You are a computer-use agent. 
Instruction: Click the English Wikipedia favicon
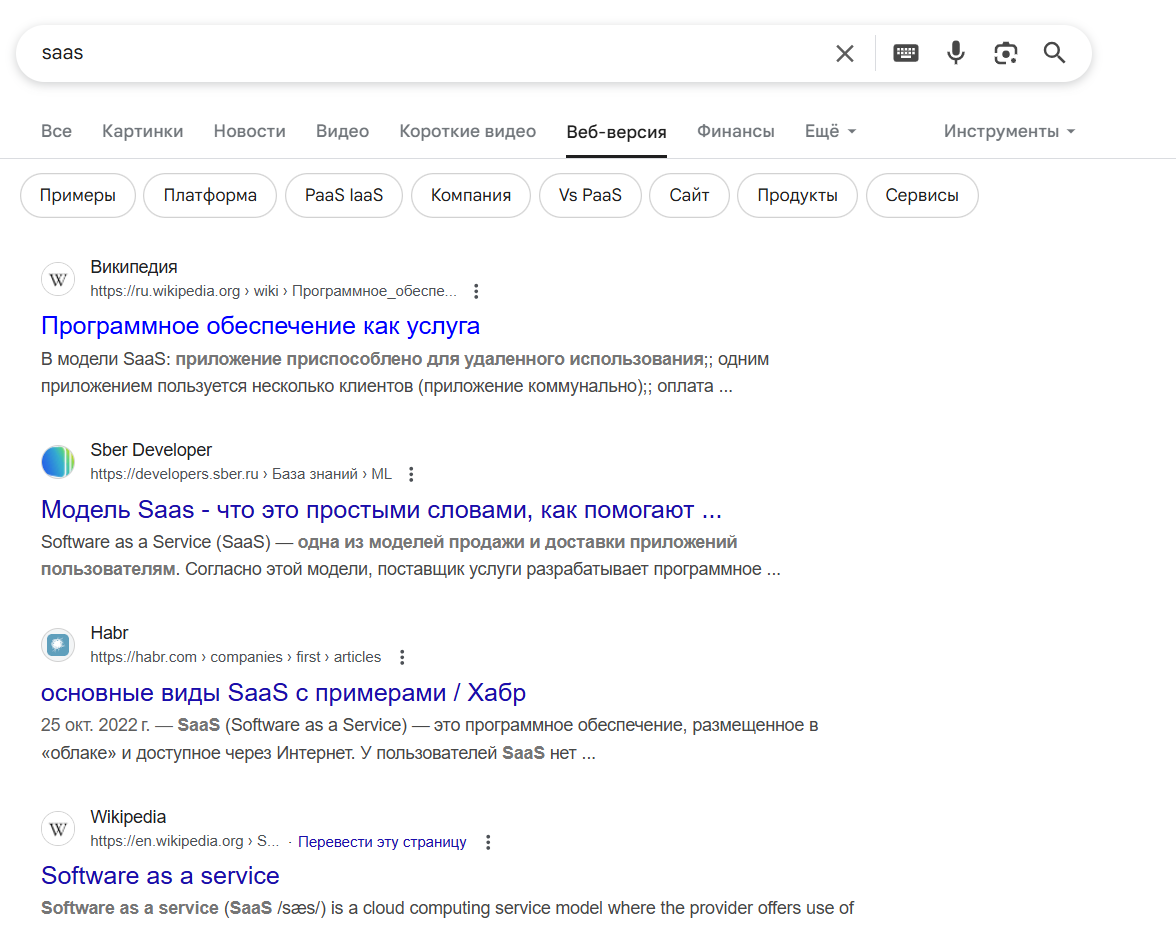pyautogui.click(x=58, y=829)
